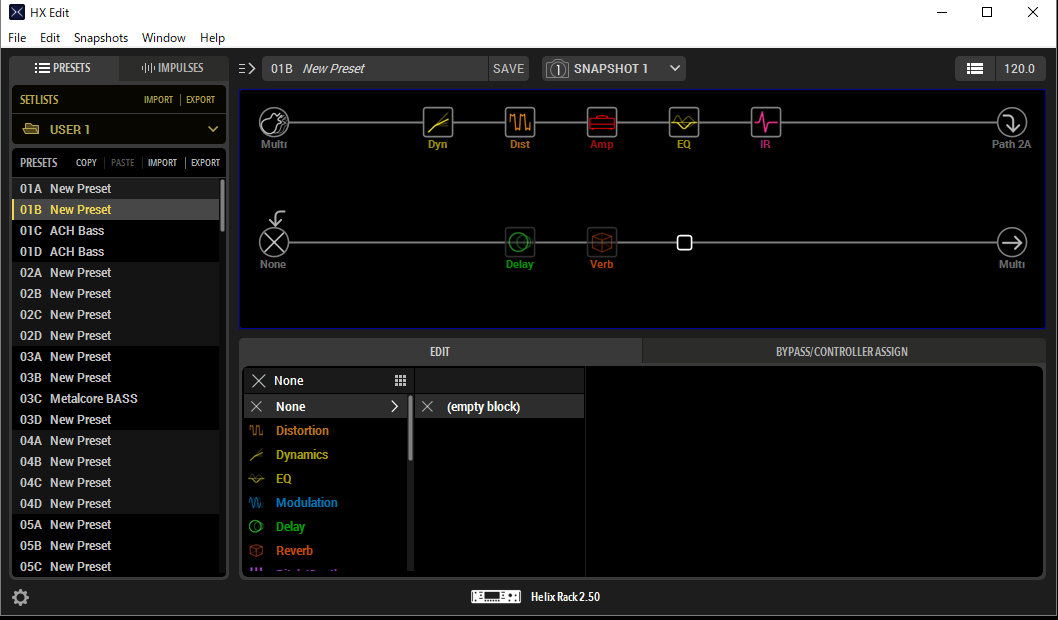
Task: Select the IR impulse response block
Action: pyautogui.click(x=766, y=123)
